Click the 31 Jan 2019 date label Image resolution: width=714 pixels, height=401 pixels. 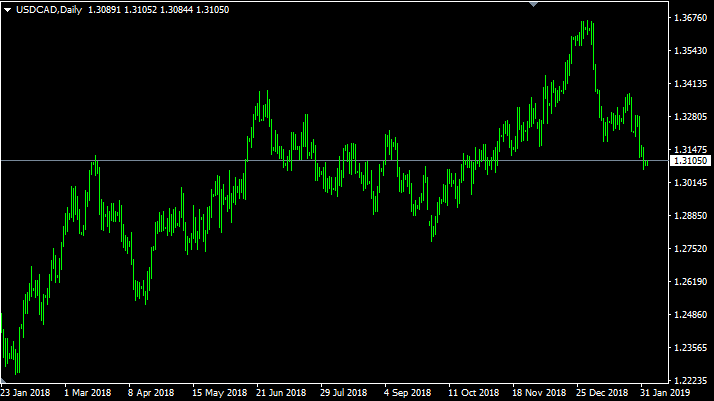(665, 392)
